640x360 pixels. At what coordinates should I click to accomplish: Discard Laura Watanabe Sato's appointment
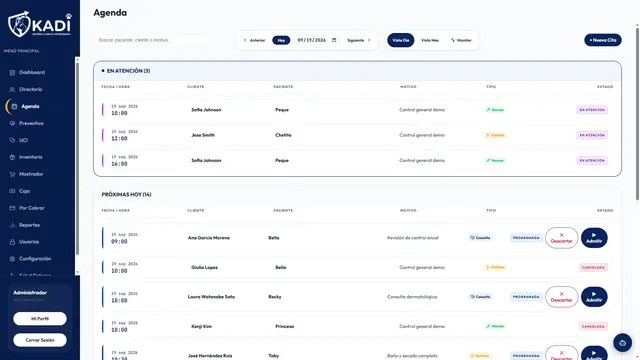pos(562,297)
